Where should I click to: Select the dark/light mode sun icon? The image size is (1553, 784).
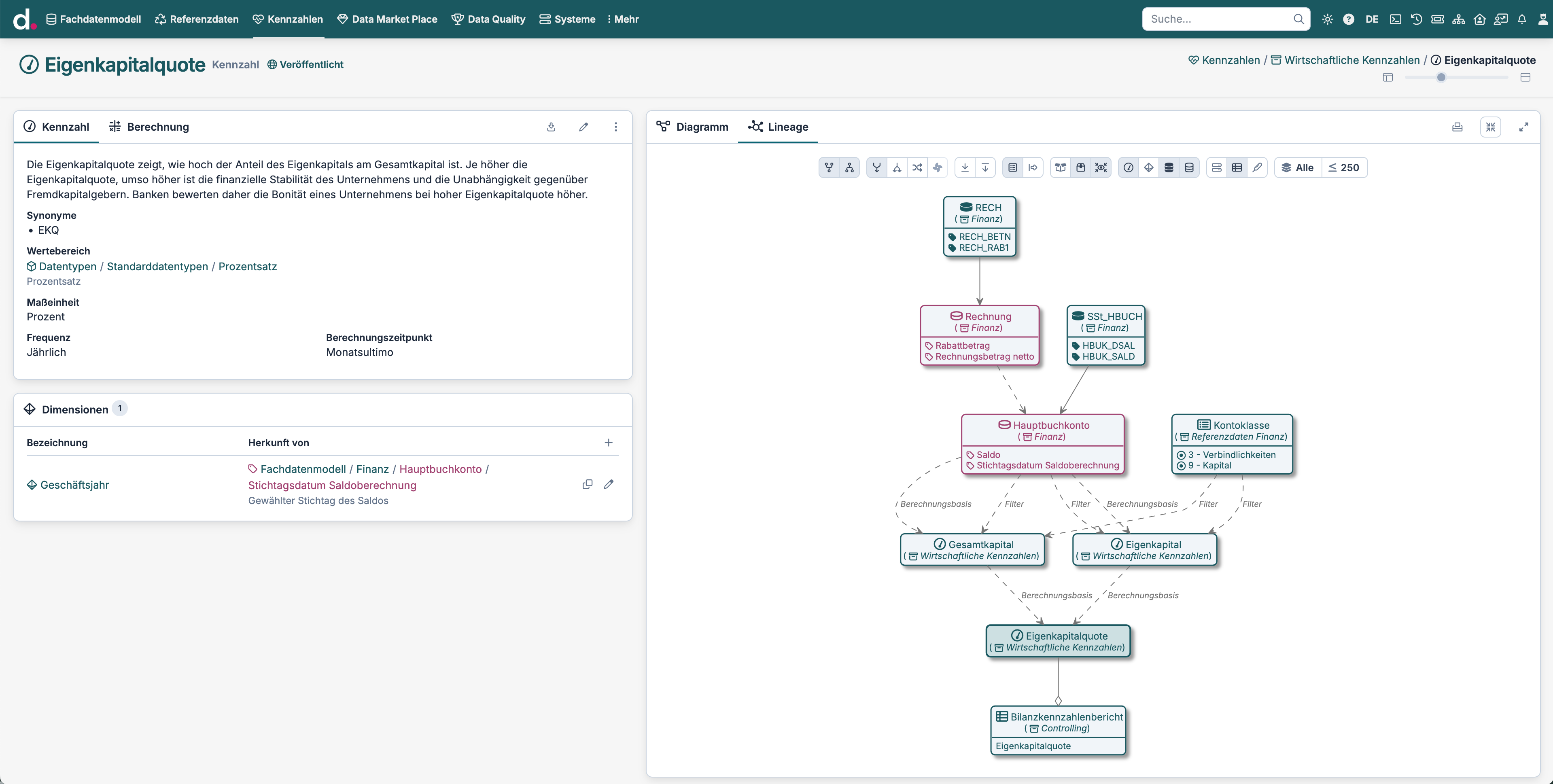point(1328,19)
